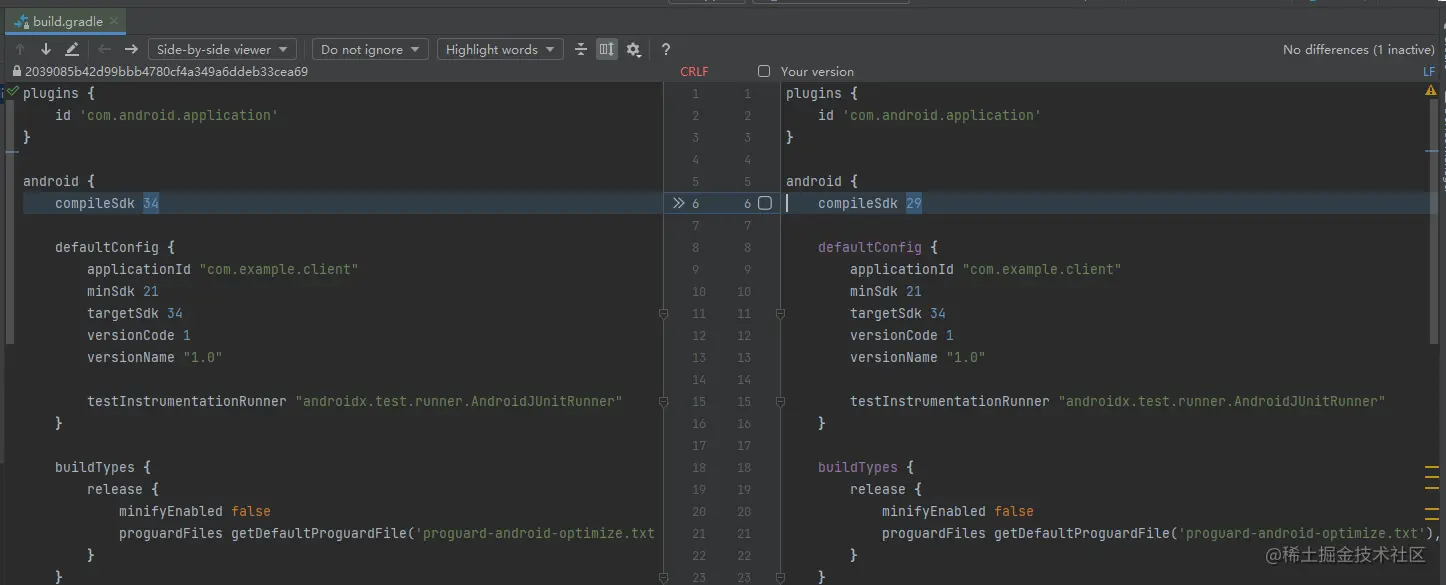Click minSdk 21 in left pane
The image size is (1446, 585).
point(123,291)
